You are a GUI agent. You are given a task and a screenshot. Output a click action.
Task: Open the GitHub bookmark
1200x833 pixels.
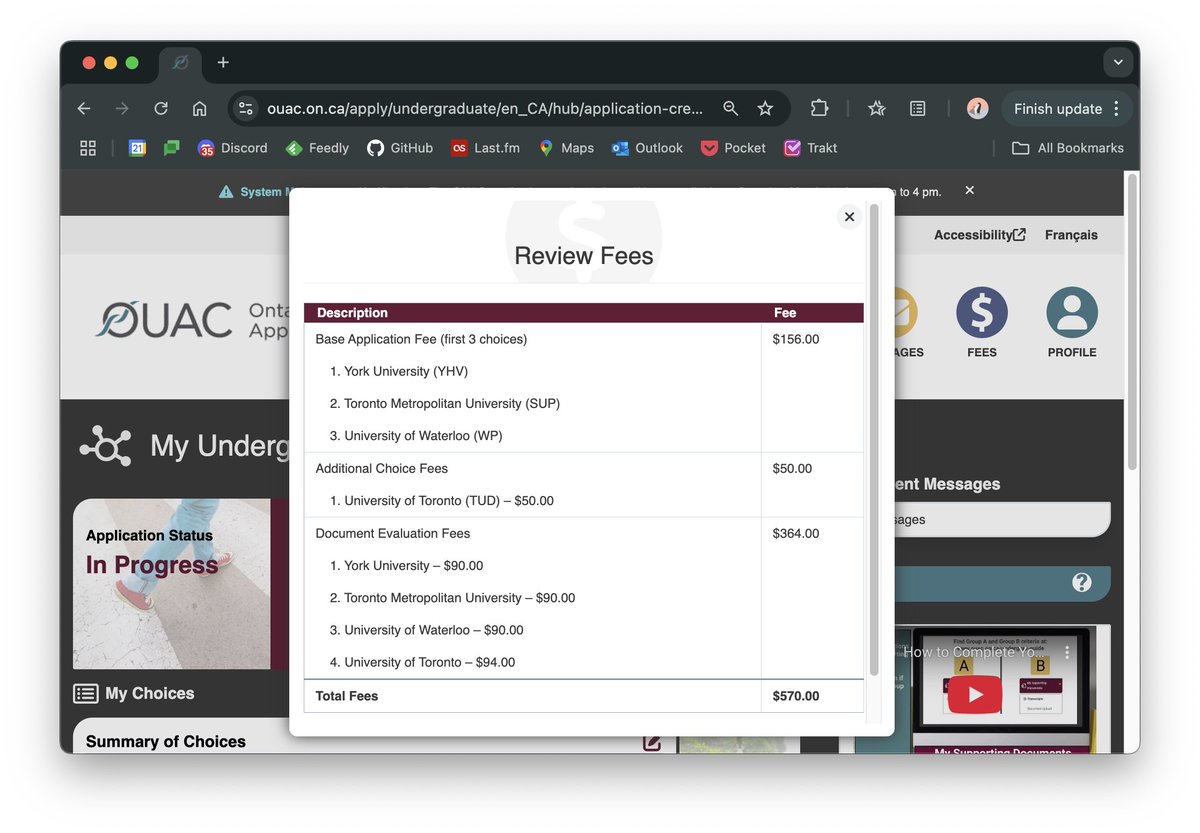[399, 148]
